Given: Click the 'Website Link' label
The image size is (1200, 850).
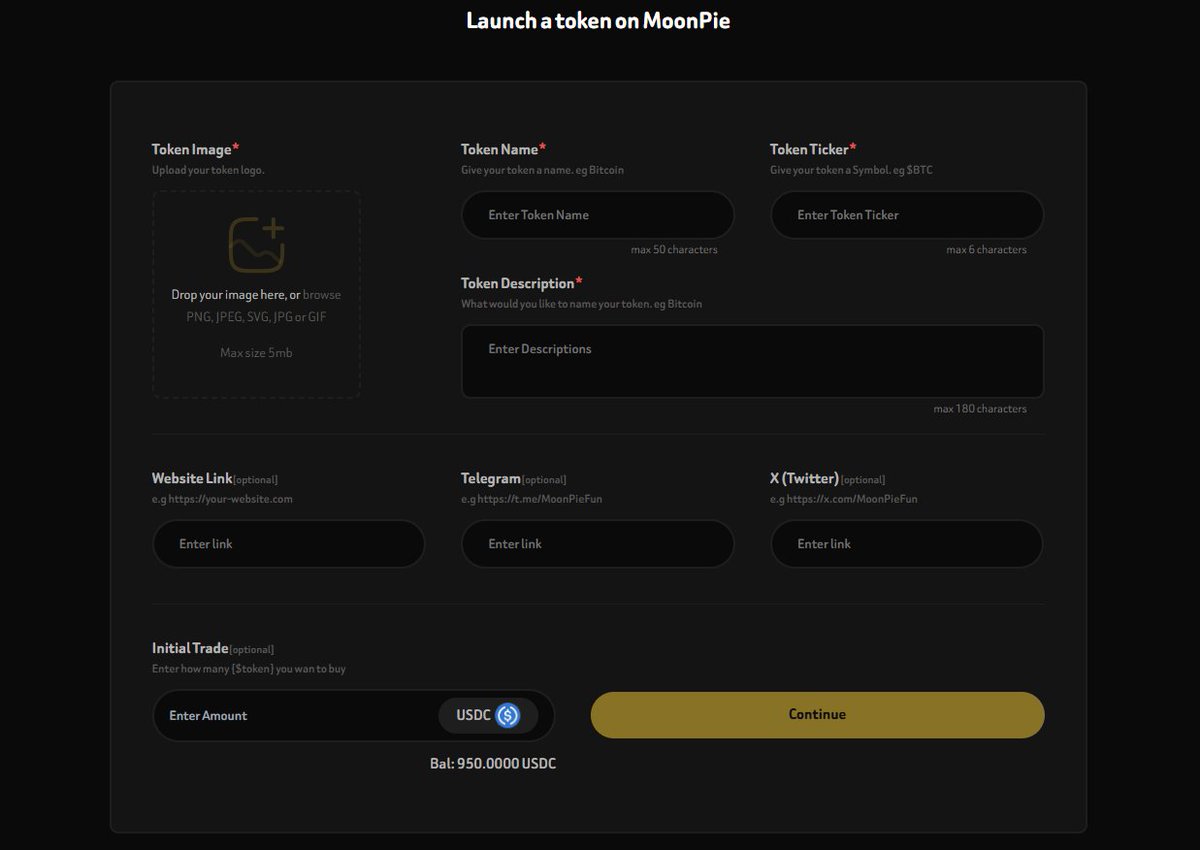Looking at the screenshot, I should (x=192, y=479).
